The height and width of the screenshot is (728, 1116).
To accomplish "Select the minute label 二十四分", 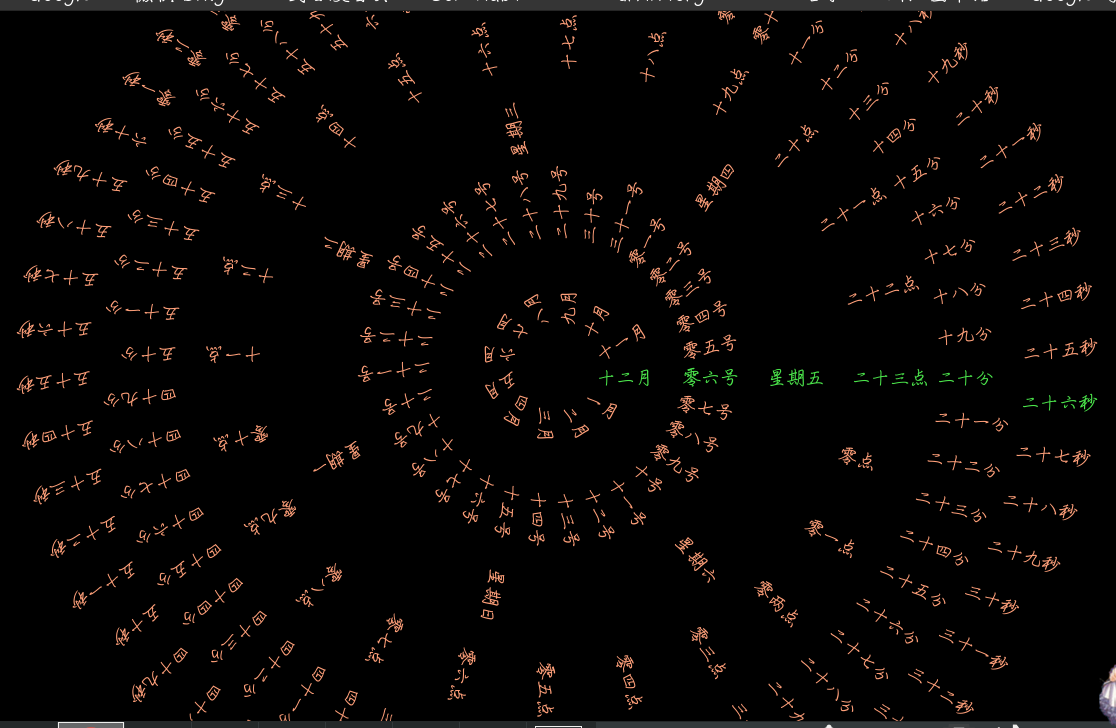I will [934, 547].
